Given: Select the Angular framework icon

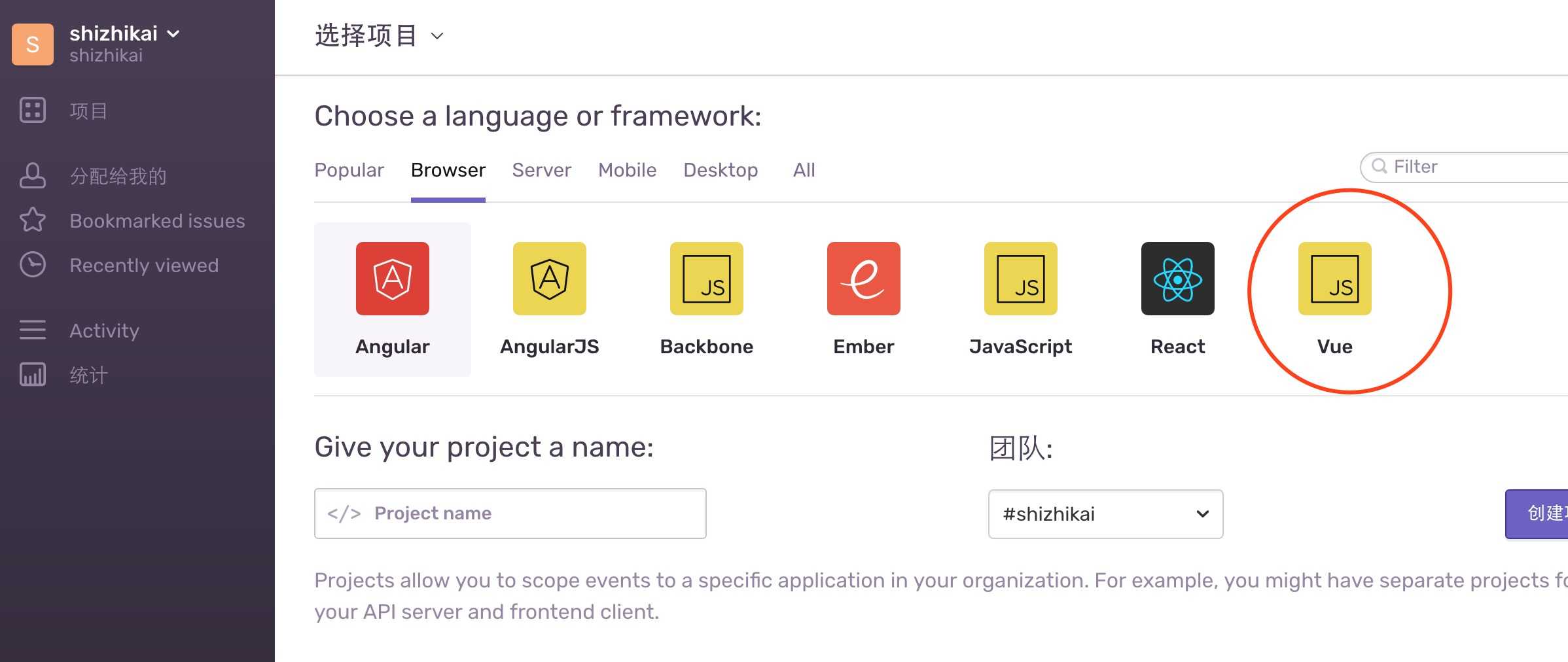Looking at the screenshot, I should tap(393, 279).
